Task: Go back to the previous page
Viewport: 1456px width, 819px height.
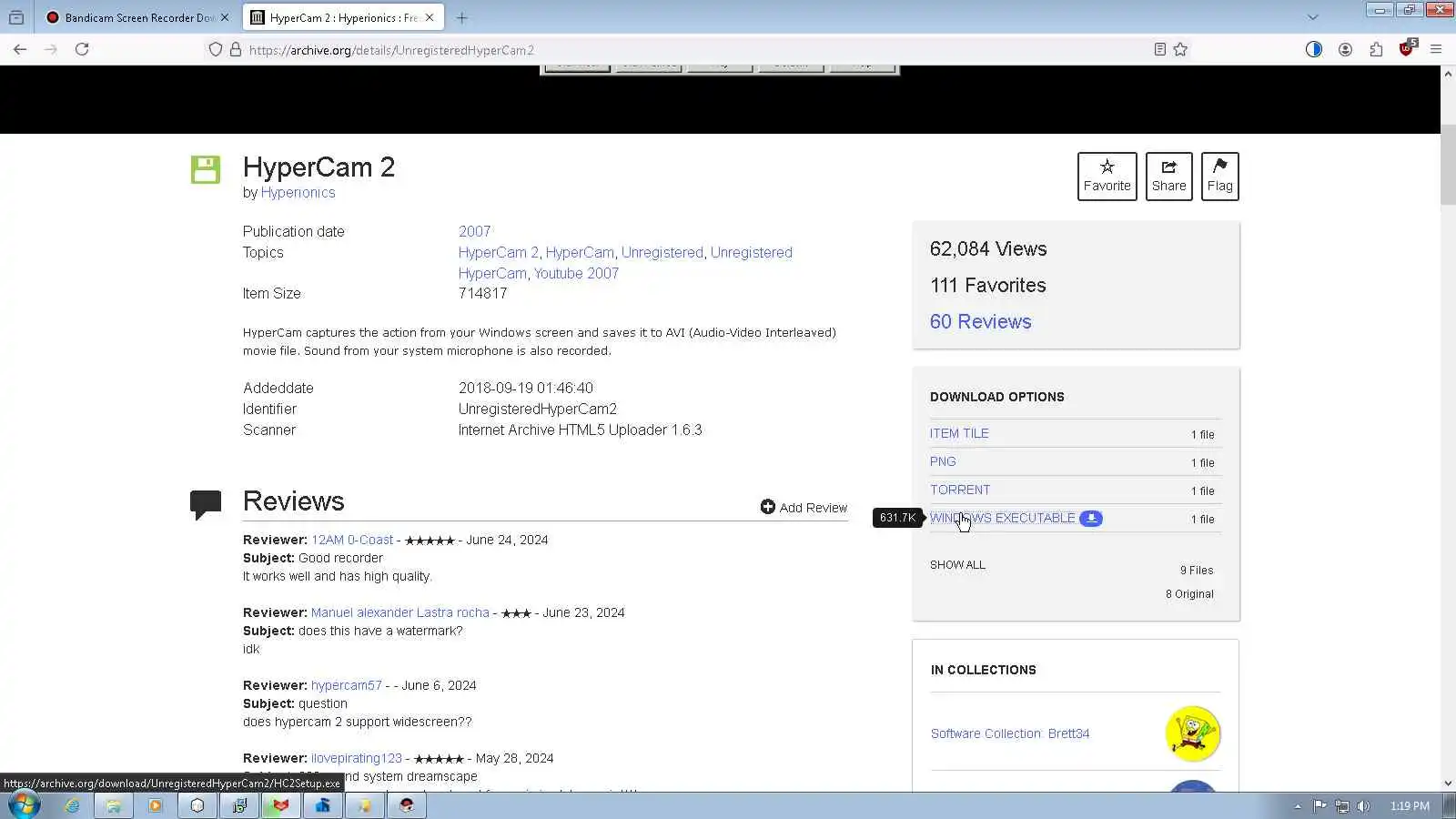Action: tap(20, 49)
